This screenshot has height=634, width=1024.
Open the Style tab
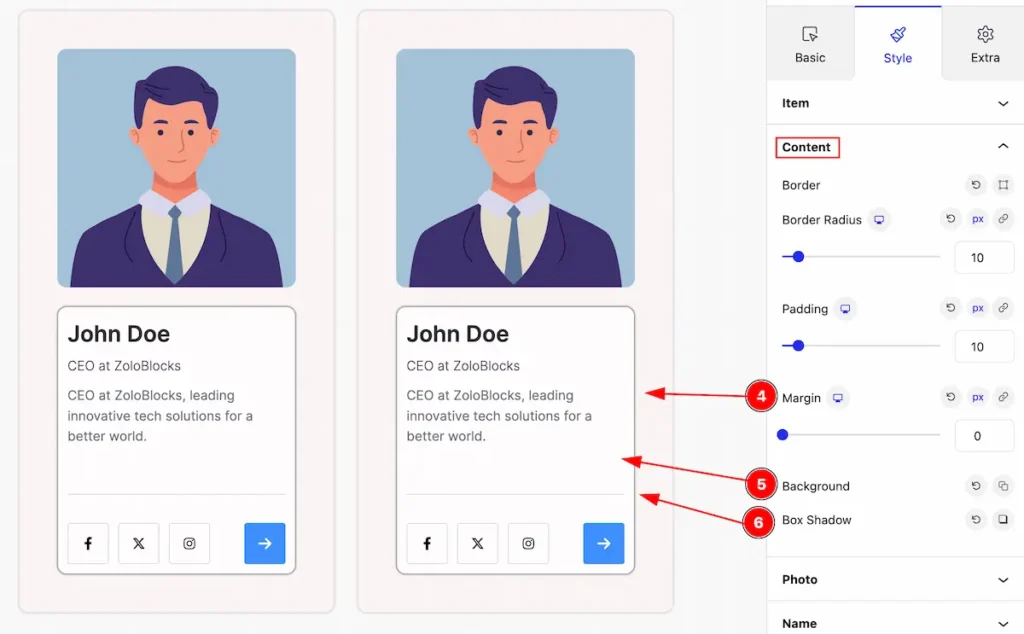click(897, 44)
